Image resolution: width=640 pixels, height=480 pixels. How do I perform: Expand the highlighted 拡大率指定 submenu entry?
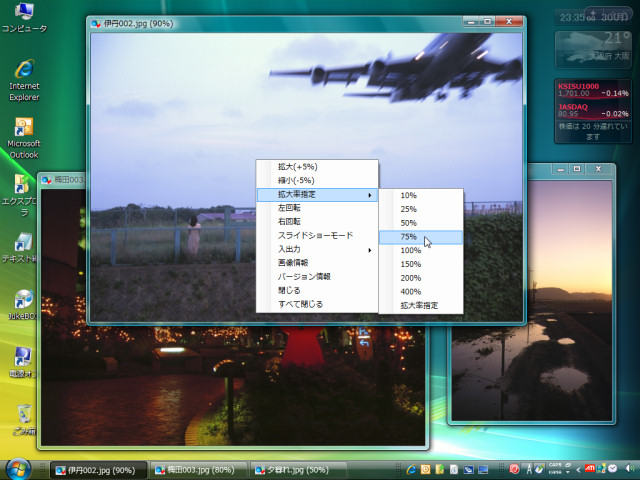(x=317, y=195)
